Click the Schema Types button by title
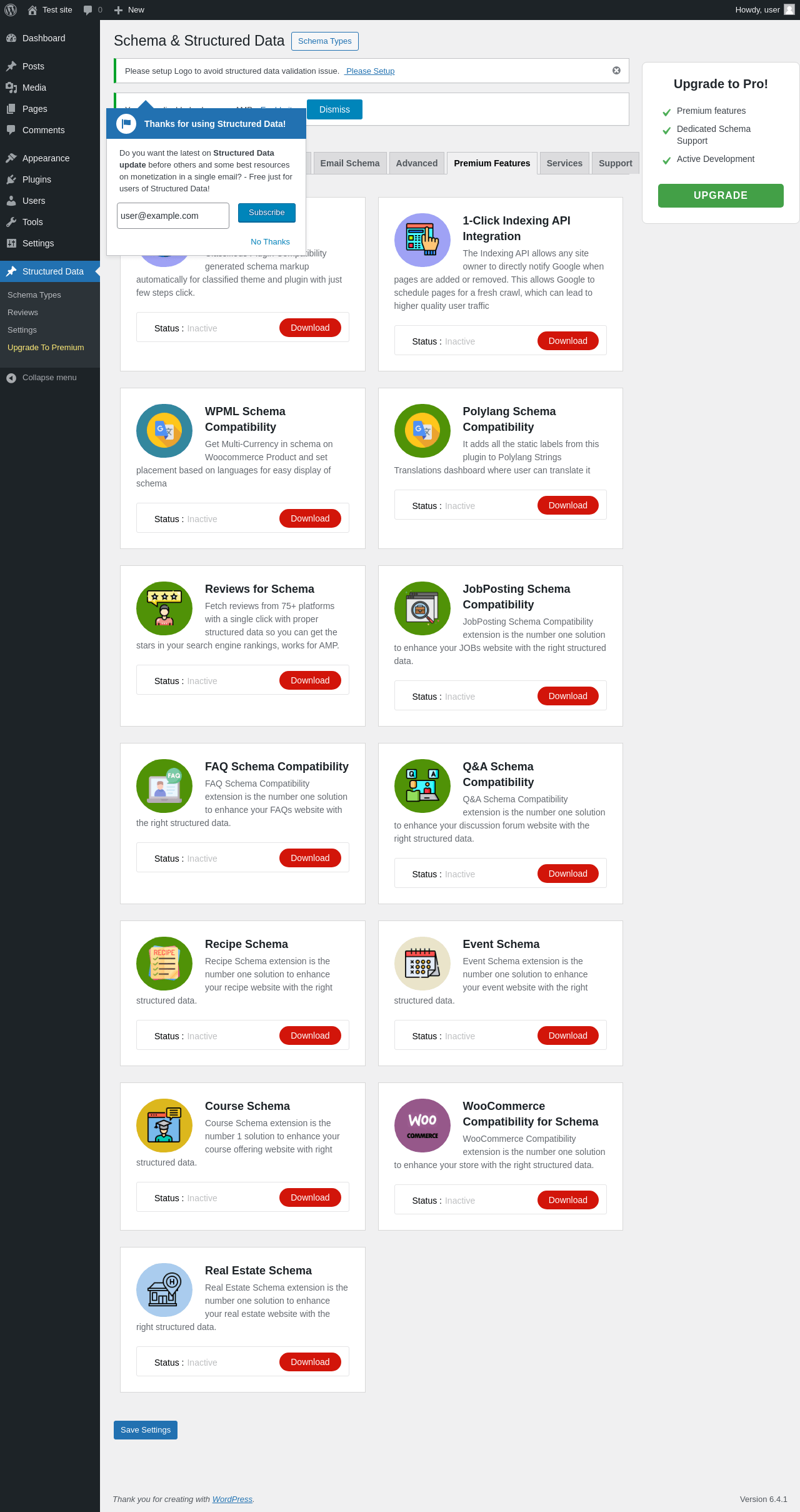The image size is (800, 1512). pyautogui.click(x=325, y=41)
